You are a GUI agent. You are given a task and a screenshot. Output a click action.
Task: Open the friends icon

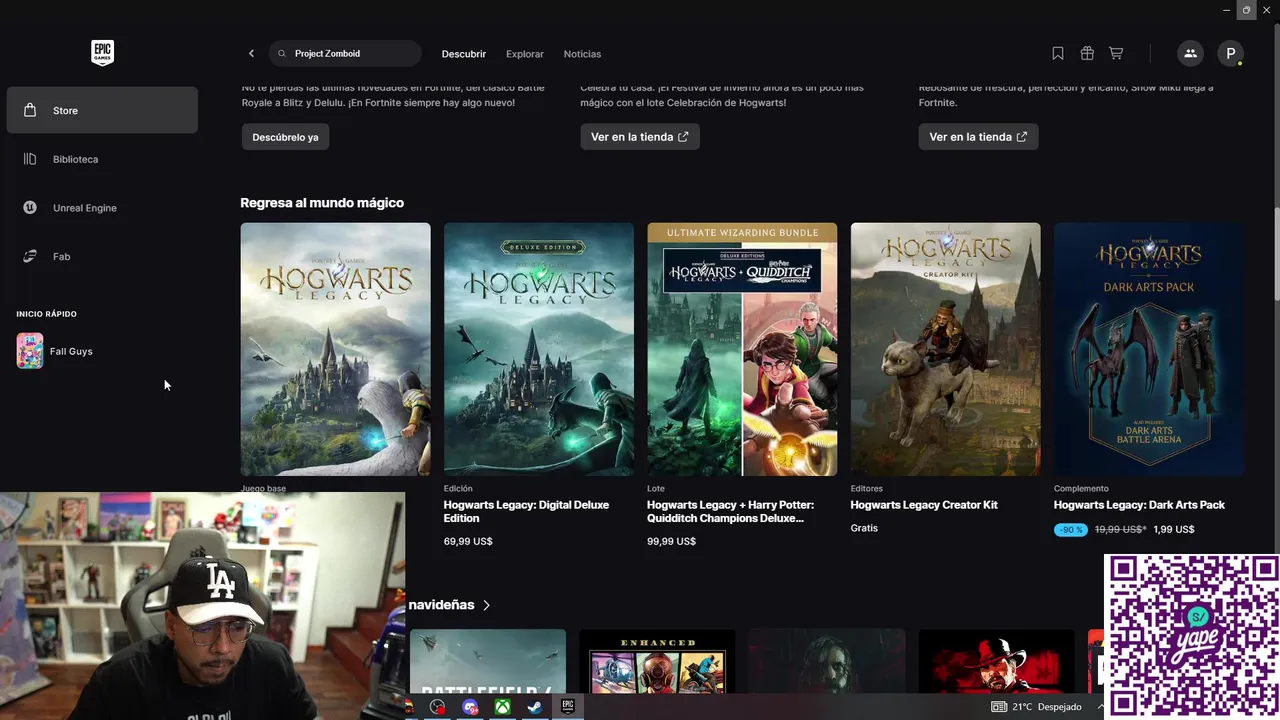1190,54
